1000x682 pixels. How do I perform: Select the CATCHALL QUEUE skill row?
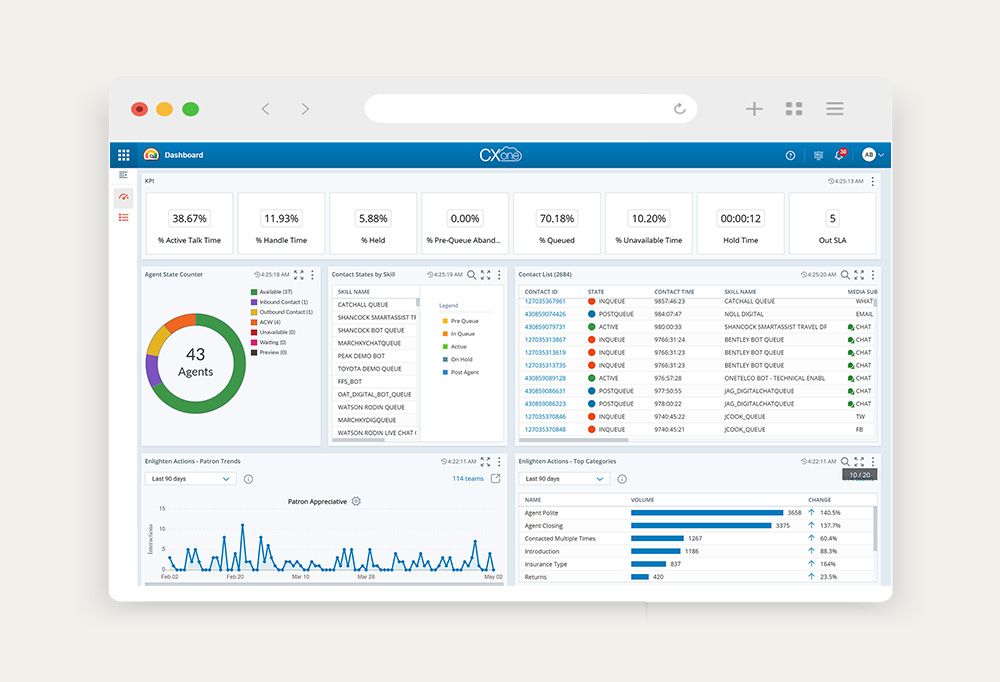tap(375, 304)
